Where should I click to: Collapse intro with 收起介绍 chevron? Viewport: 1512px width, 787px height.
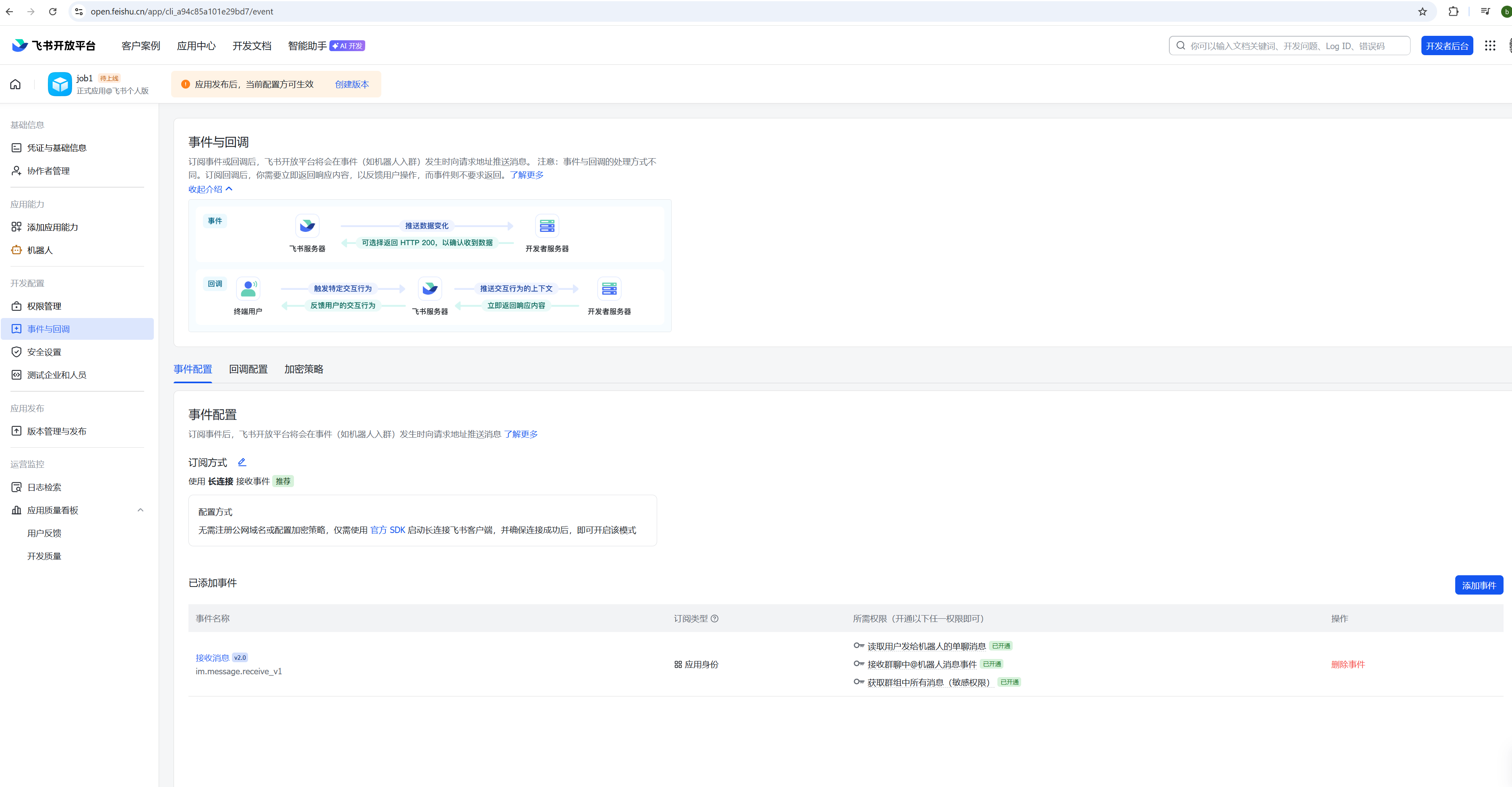(229, 189)
